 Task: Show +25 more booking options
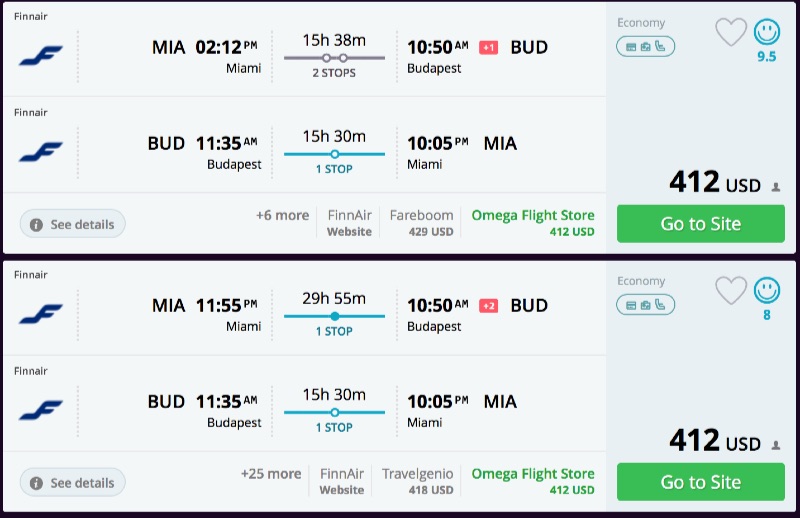(271, 473)
